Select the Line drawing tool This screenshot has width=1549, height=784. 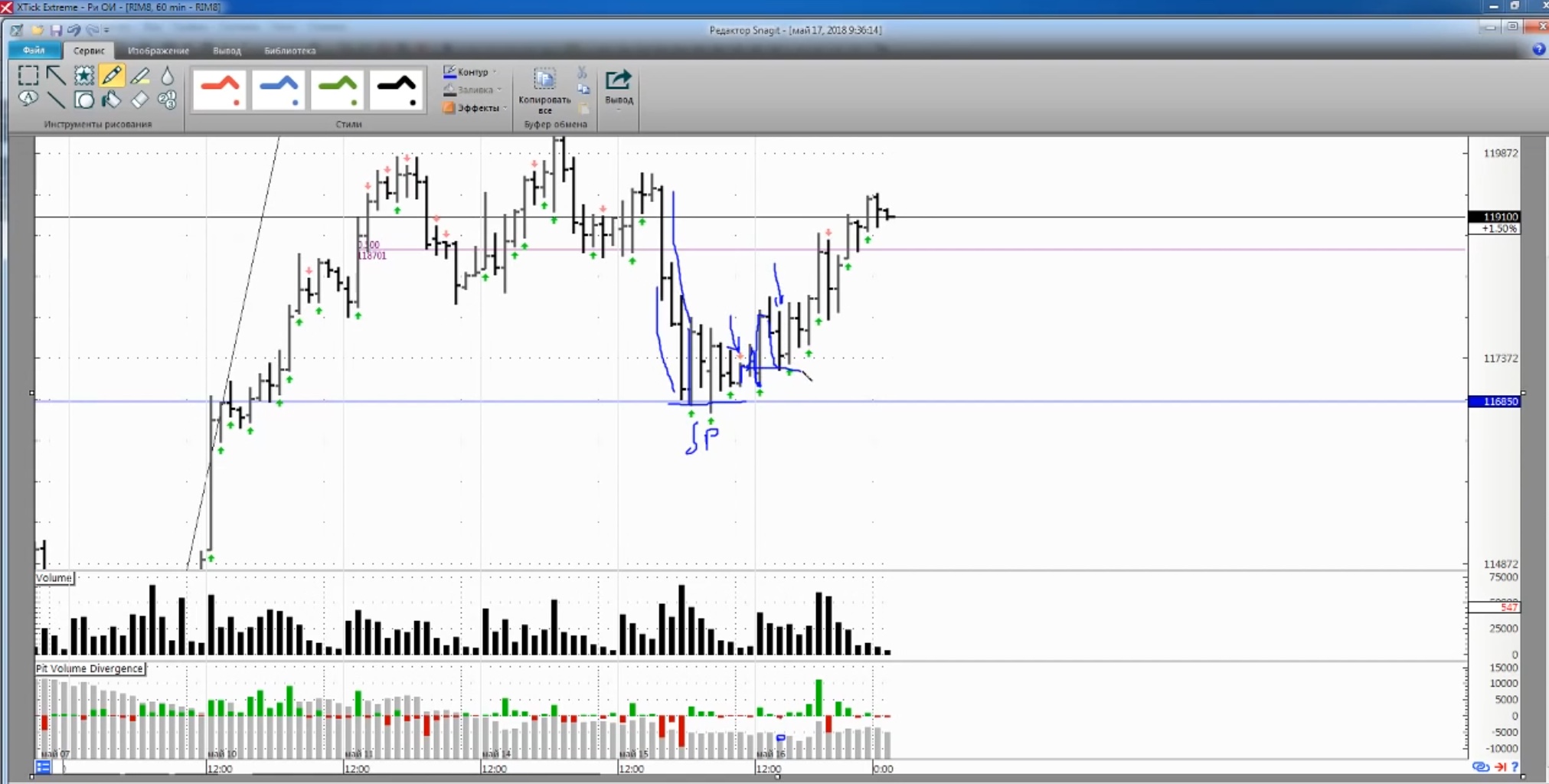coord(56,100)
